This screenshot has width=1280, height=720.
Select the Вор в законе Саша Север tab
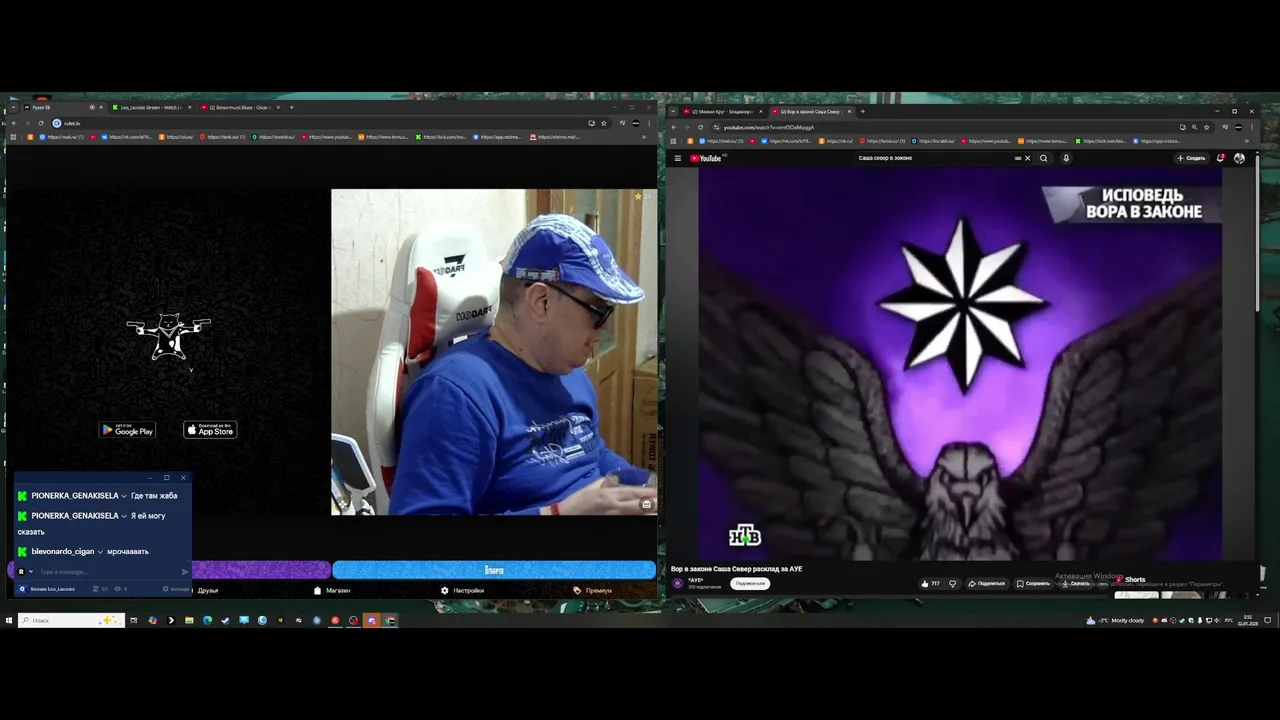pos(811,111)
